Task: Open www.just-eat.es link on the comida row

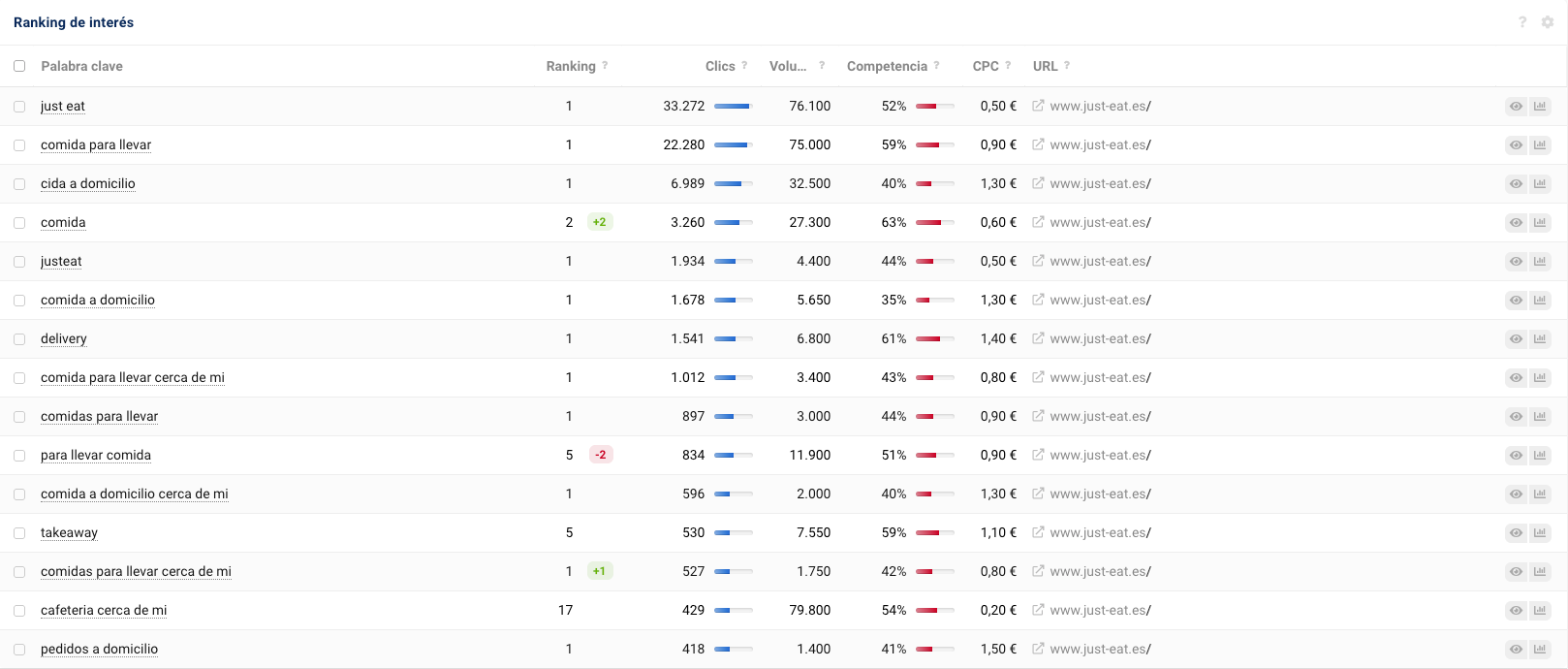Action: (1100, 222)
